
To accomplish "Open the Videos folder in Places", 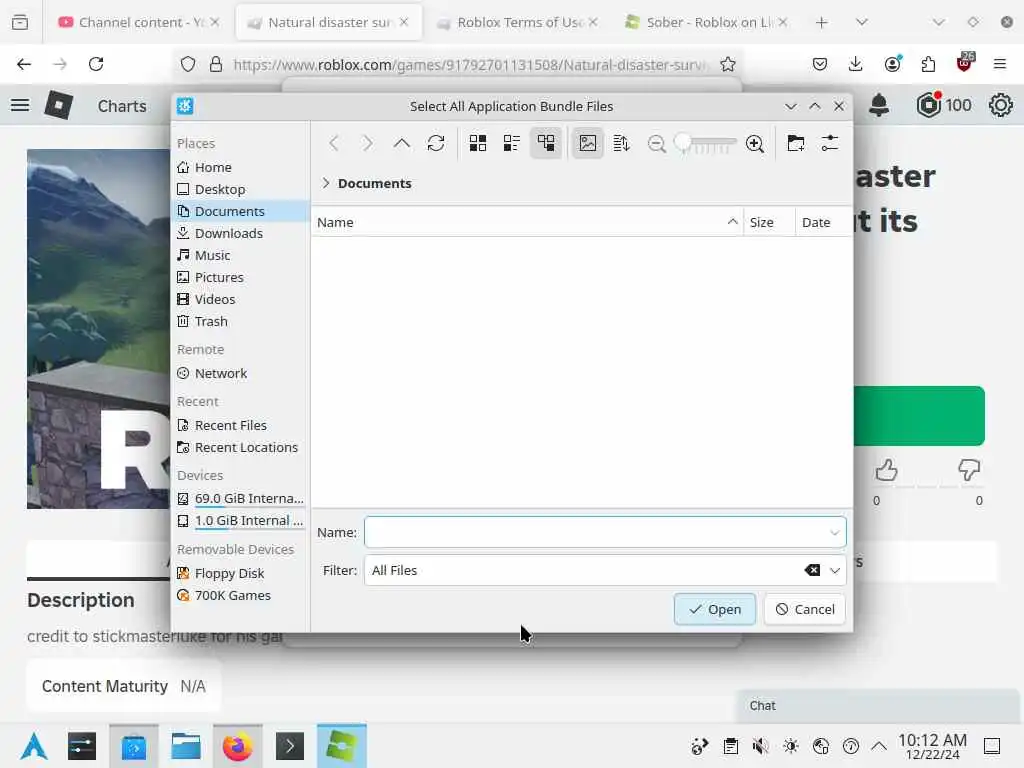I will coord(240,299).
